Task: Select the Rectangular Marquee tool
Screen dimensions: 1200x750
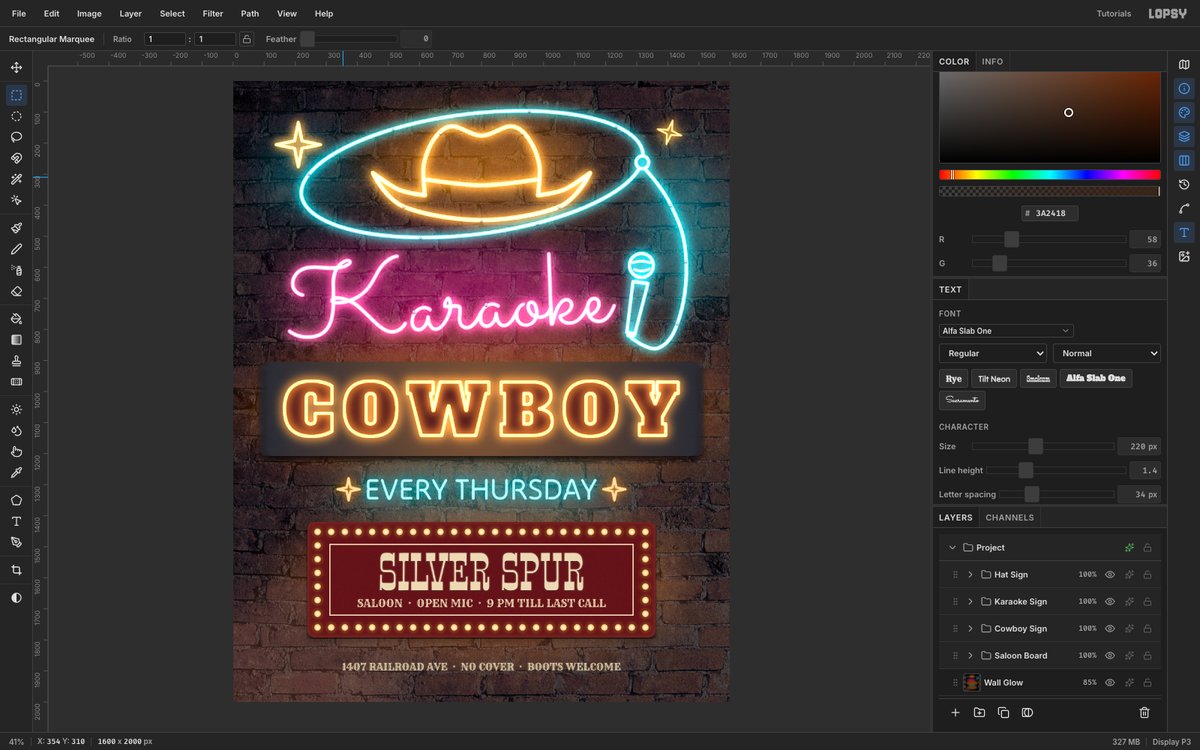Action: point(16,95)
